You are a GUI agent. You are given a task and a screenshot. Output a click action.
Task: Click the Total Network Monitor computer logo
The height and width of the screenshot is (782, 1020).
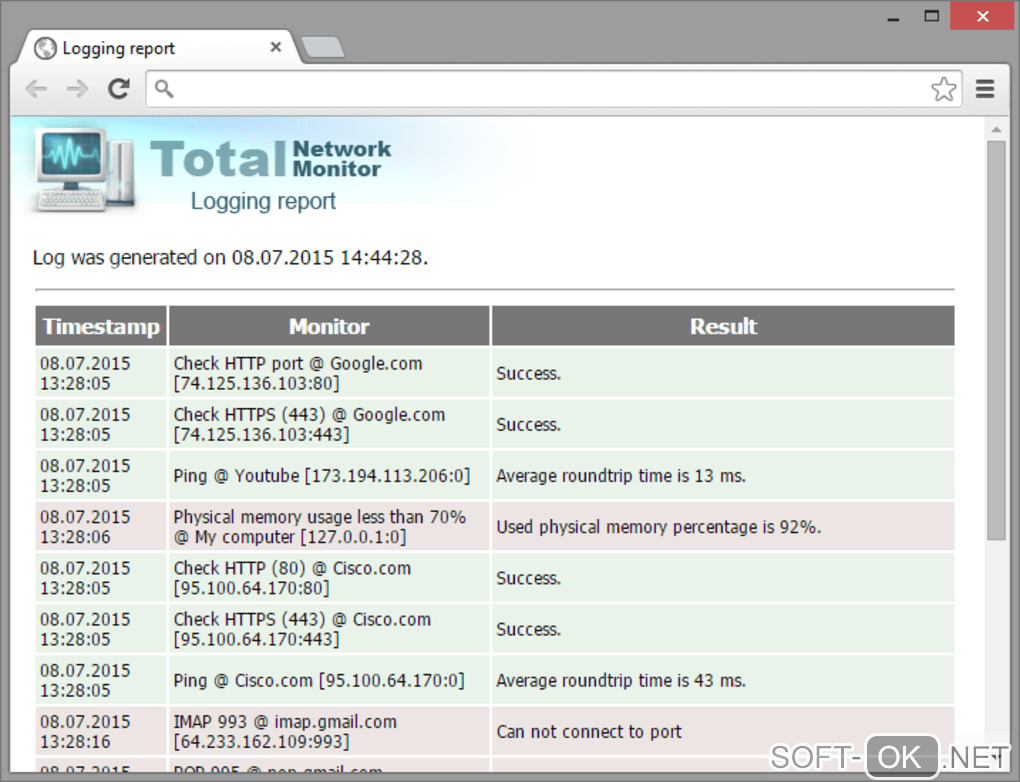(85, 169)
